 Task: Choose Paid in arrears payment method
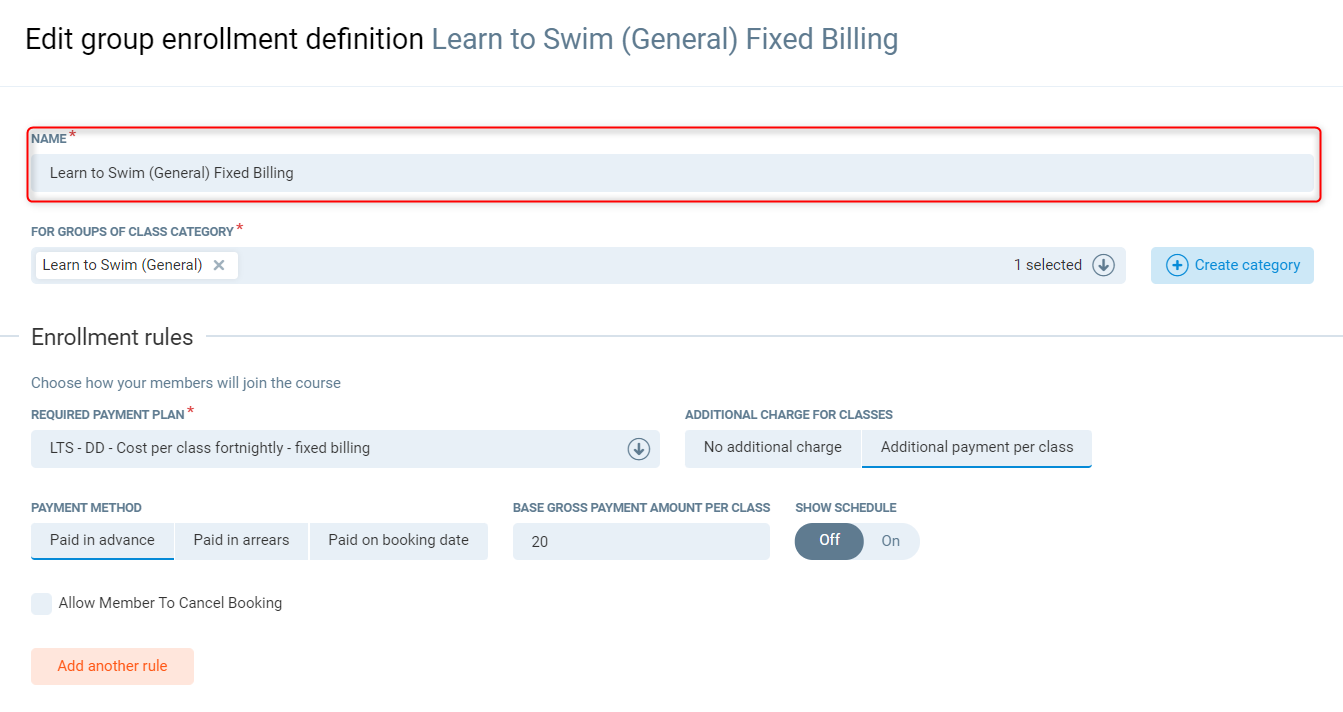coord(241,541)
